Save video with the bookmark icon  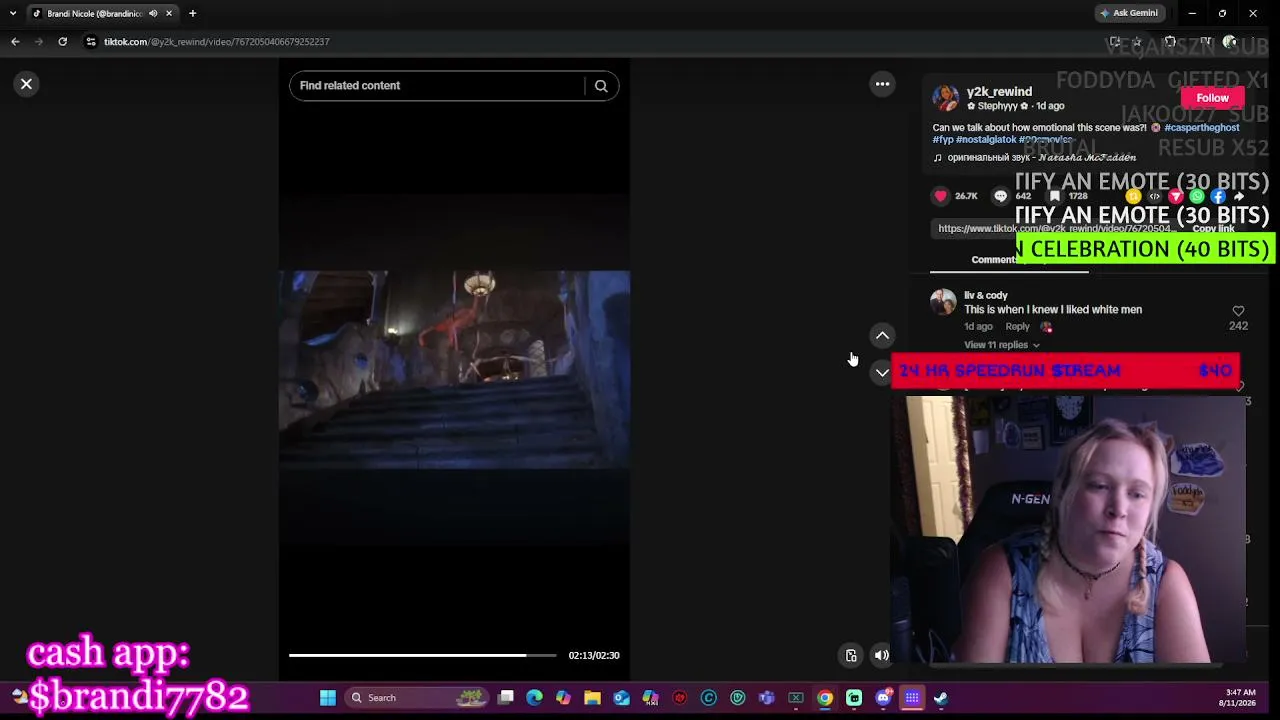1054,196
